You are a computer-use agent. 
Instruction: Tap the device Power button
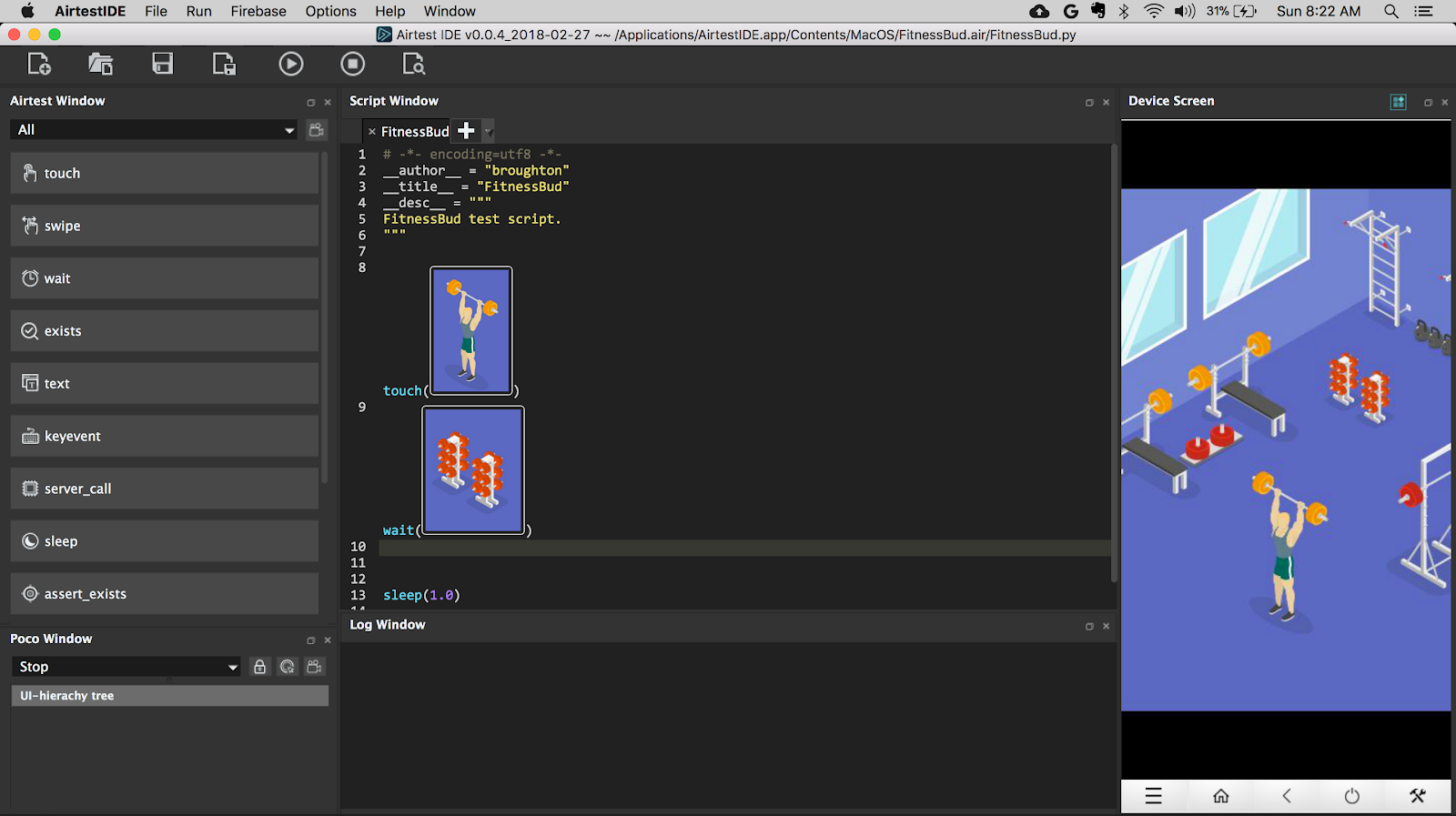pos(1352,796)
